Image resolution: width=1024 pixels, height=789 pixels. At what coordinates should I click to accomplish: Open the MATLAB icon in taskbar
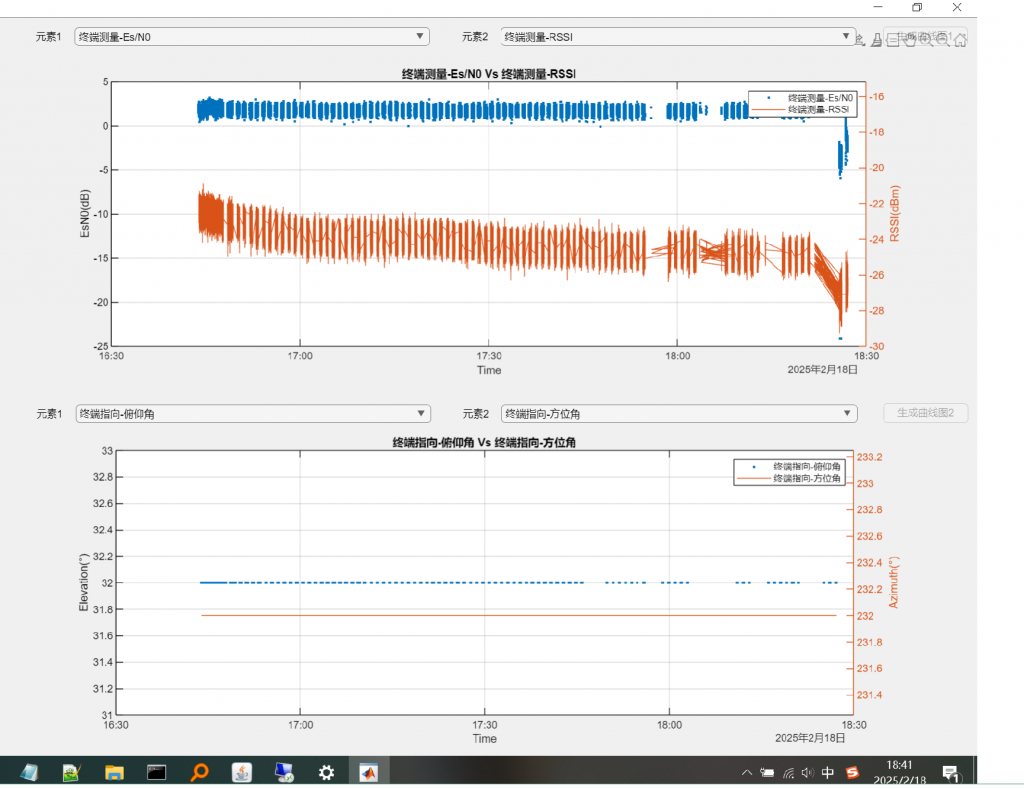click(x=369, y=773)
